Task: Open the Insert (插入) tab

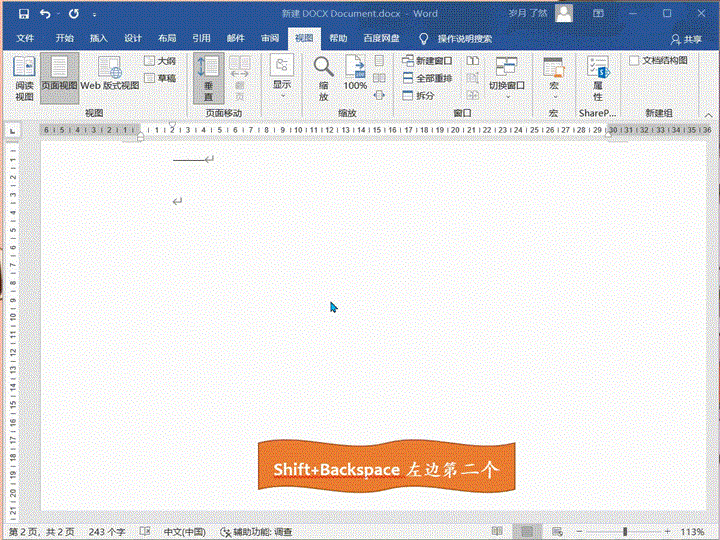Action: pyautogui.click(x=98, y=38)
